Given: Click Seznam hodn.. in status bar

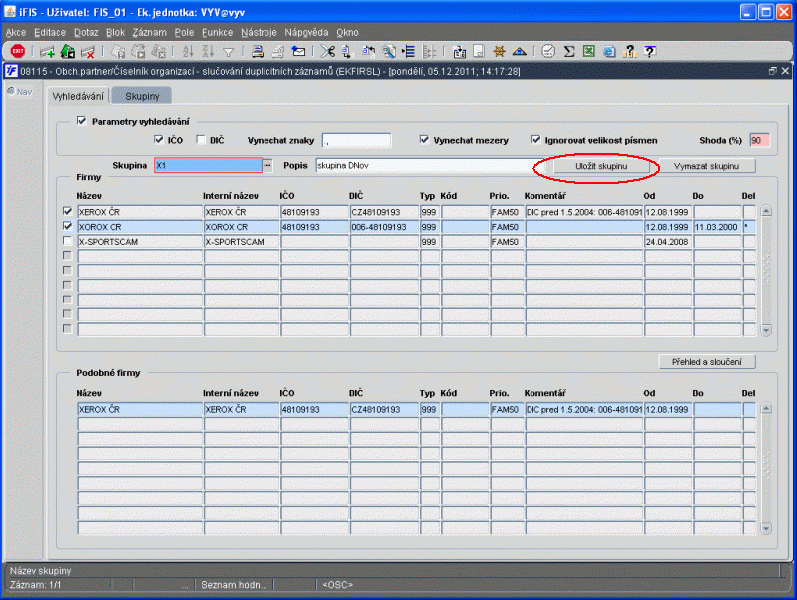Looking at the screenshot, I should [234, 585].
